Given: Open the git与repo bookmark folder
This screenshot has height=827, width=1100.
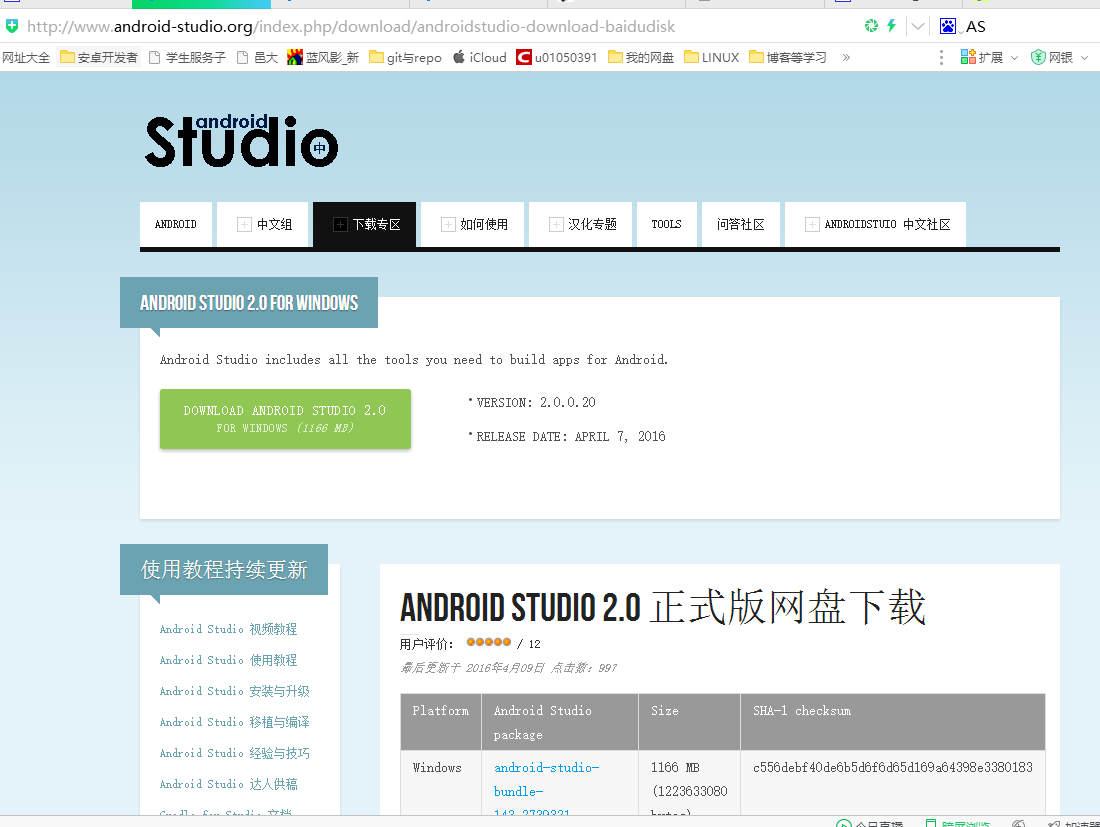Looking at the screenshot, I should (x=405, y=58).
